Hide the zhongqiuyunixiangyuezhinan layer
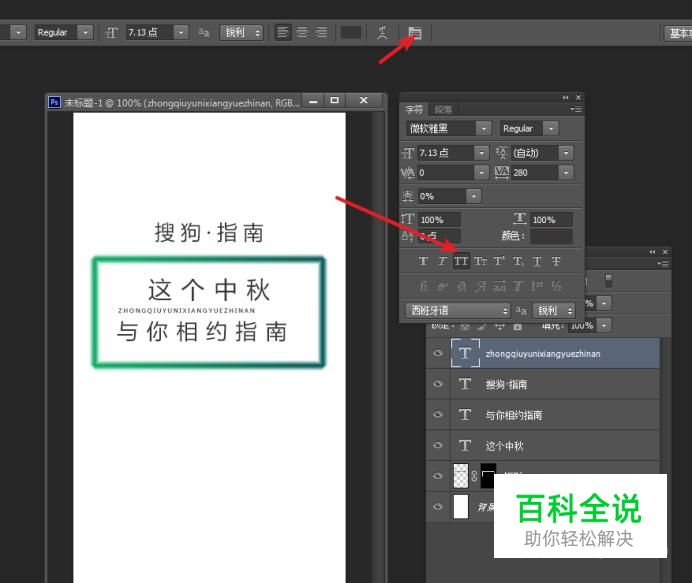692x583 pixels. [x=438, y=353]
